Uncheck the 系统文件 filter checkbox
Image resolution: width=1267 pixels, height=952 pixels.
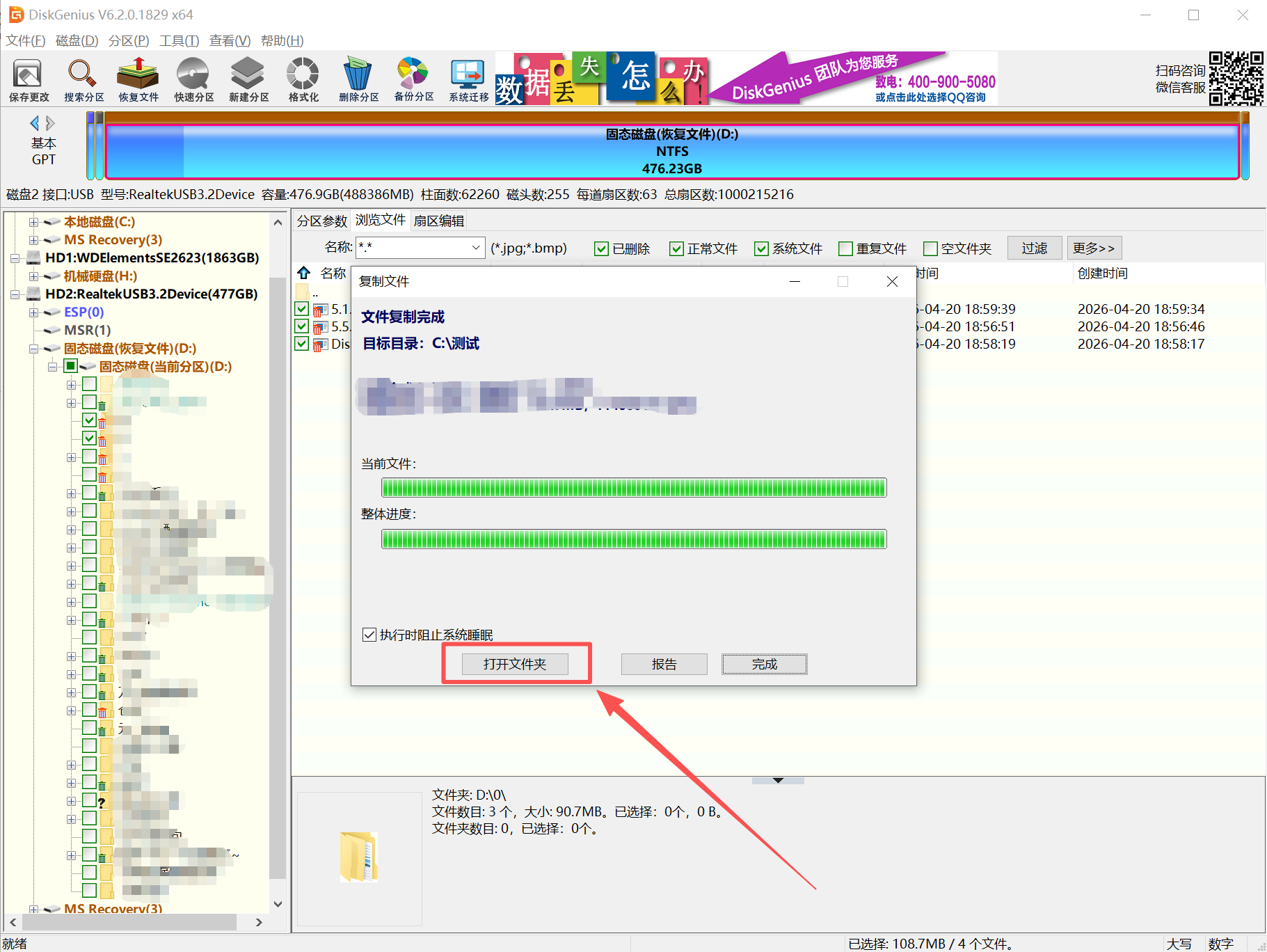761,248
